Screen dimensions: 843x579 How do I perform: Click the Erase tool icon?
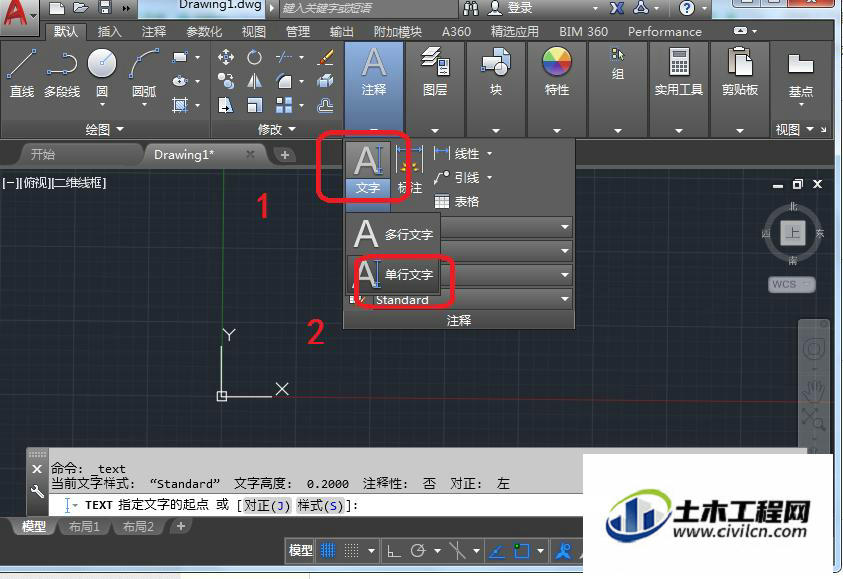click(325, 57)
